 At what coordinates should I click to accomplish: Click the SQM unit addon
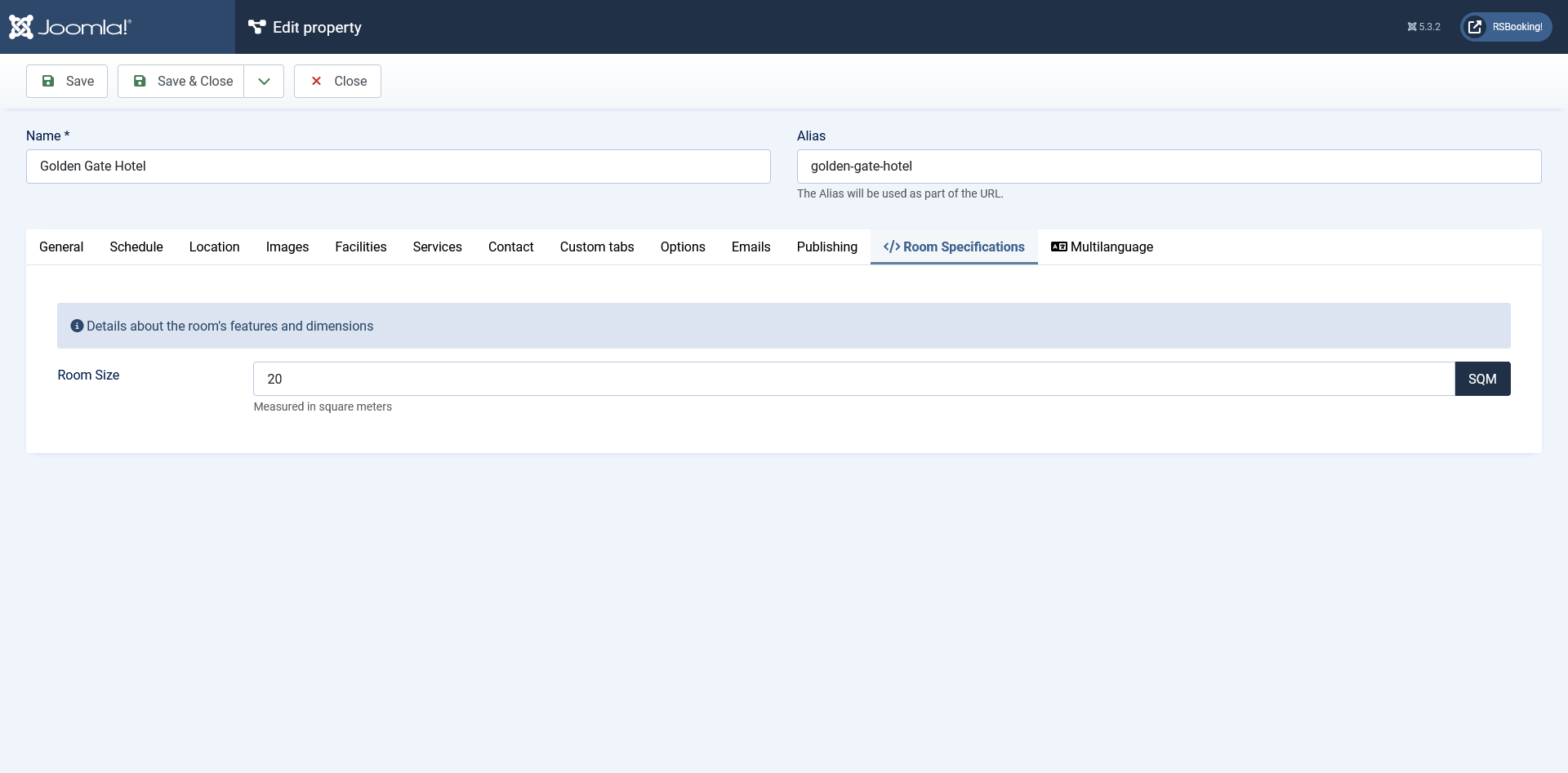click(x=1482, y=379)
